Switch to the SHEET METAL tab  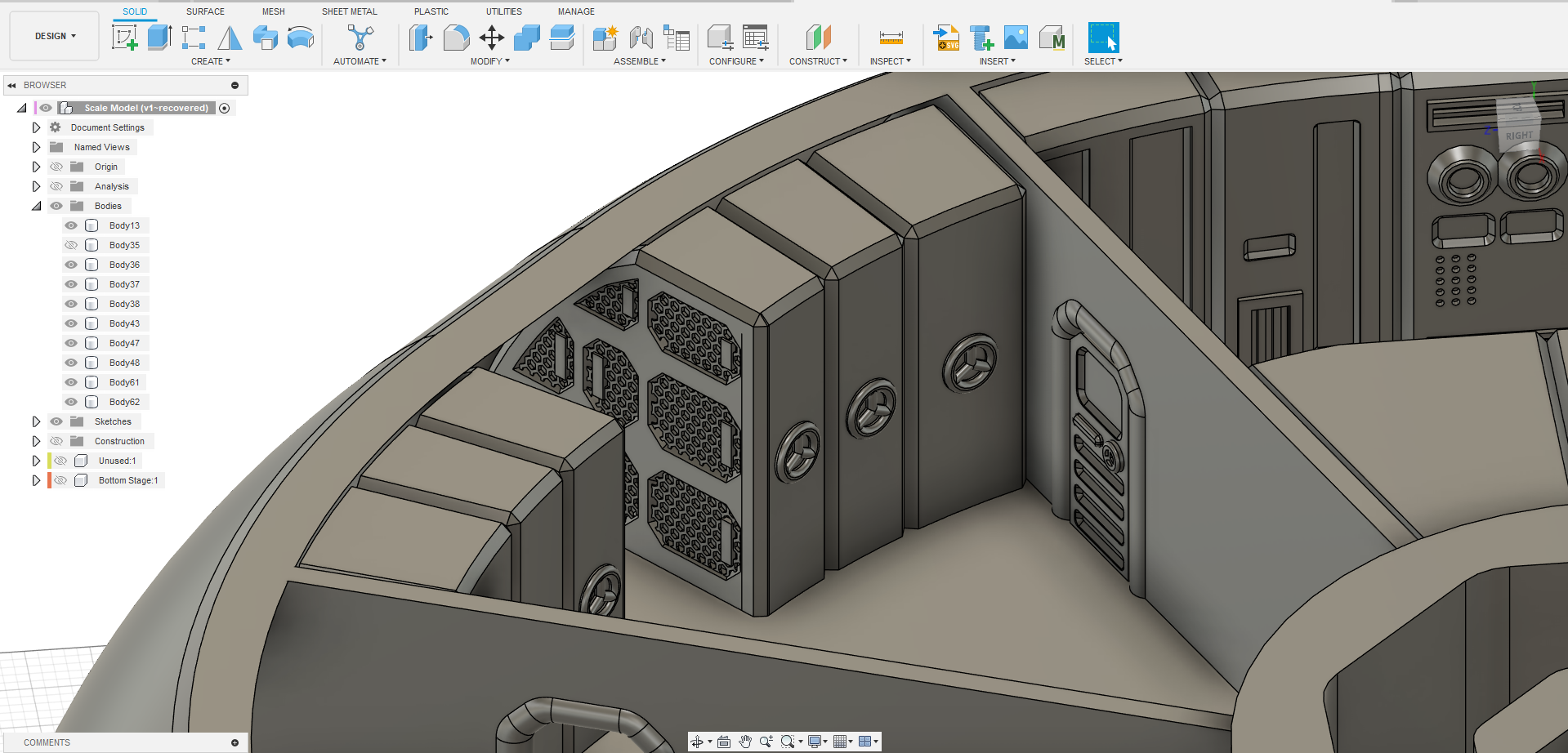(x=350, y=11)
